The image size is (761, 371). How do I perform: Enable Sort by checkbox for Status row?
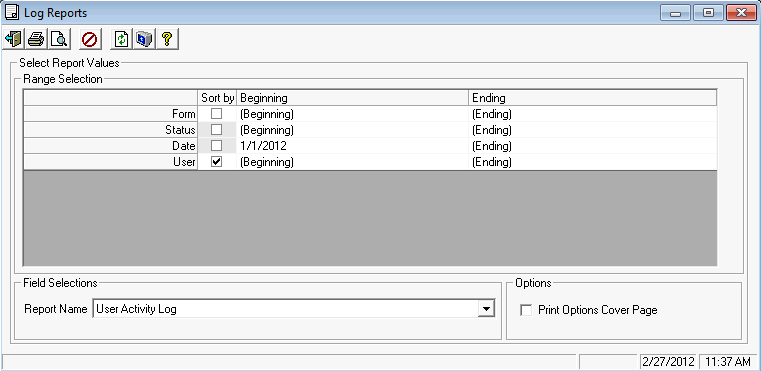click(x=216, y=130)
